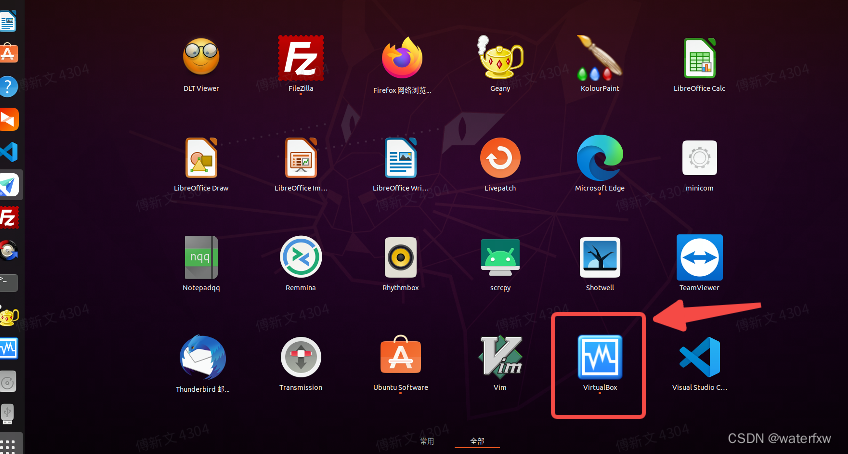Click the disc with arrows dock icon
This screenshot has height=454, width=848.
click(9, 251)
